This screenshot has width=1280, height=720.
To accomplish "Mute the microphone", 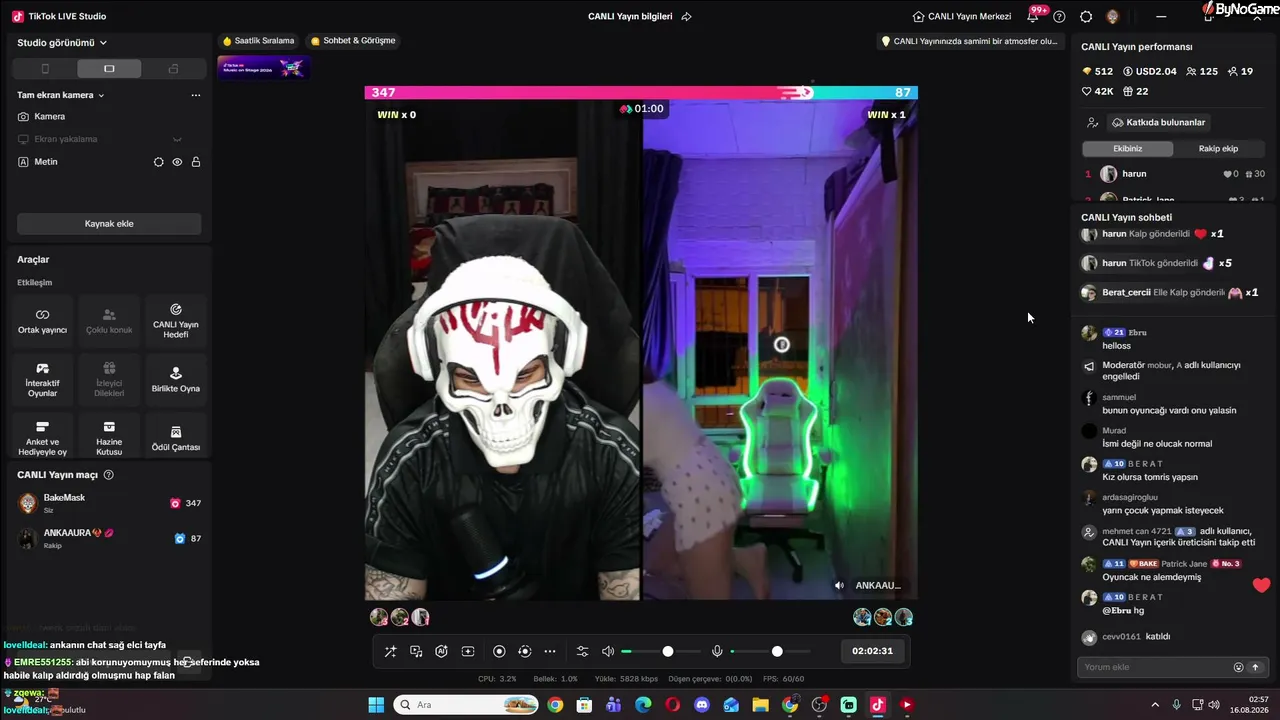I will [x=717, y=651].
